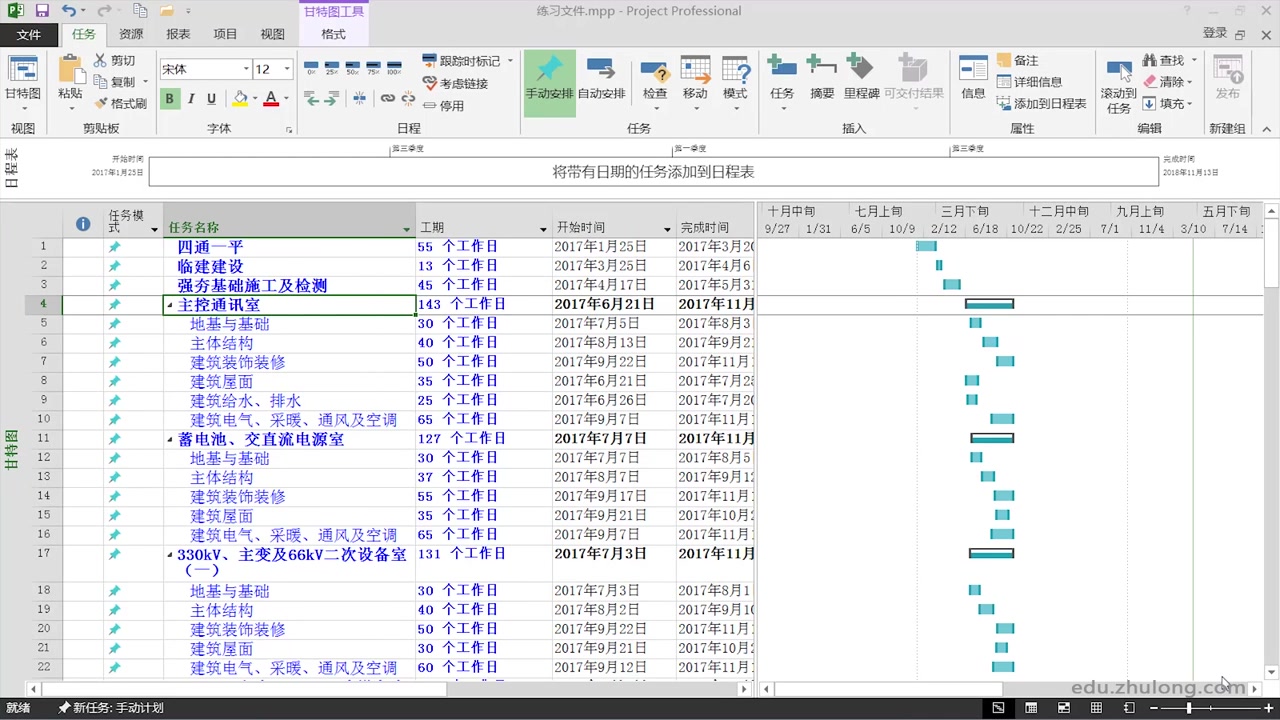Toggle bold formatting with the B button
1280x720 pixels.
170,100
